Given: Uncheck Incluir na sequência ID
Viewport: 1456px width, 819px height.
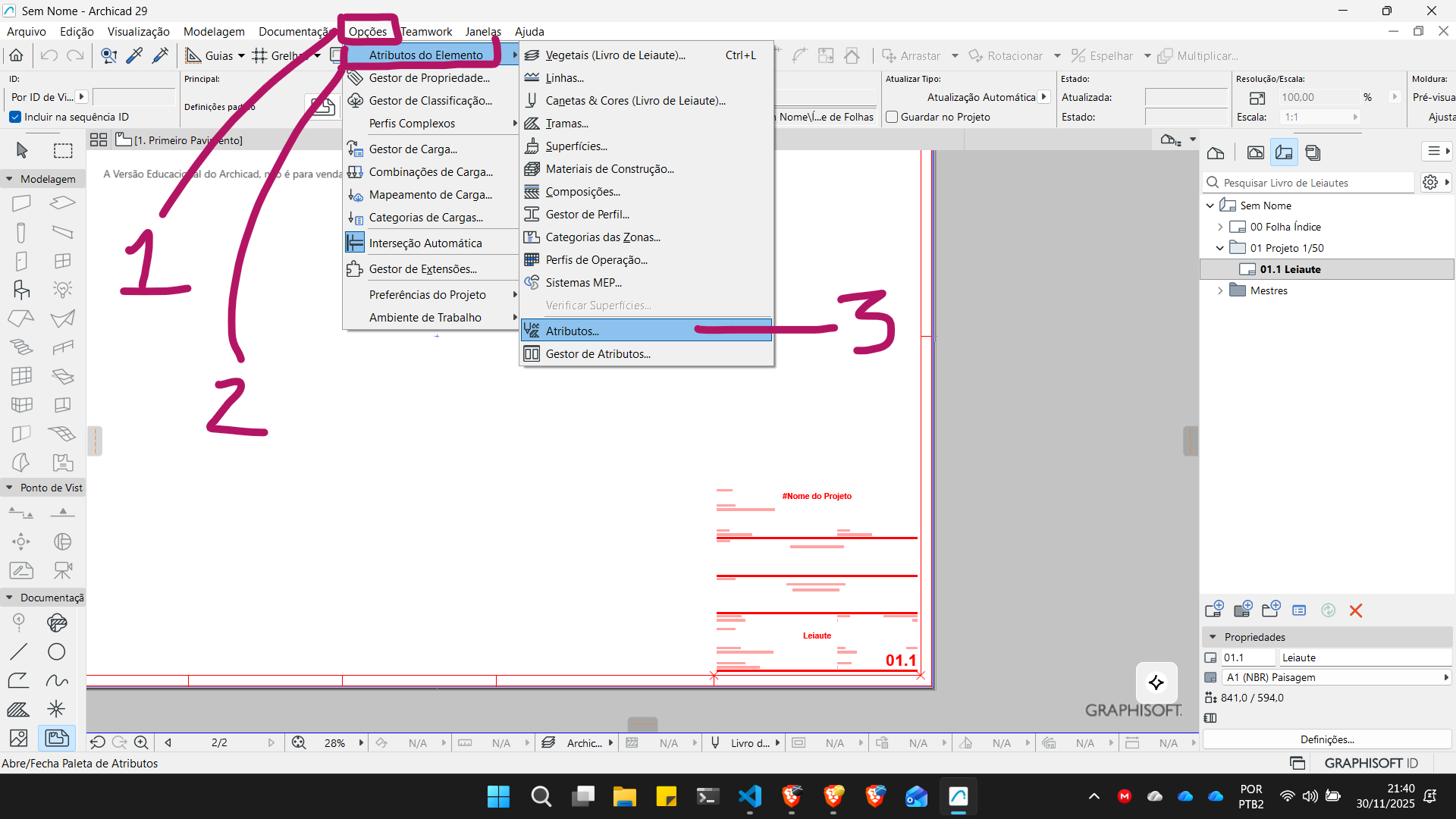Looking at the screenshot, I should click(x=15, y=117).
